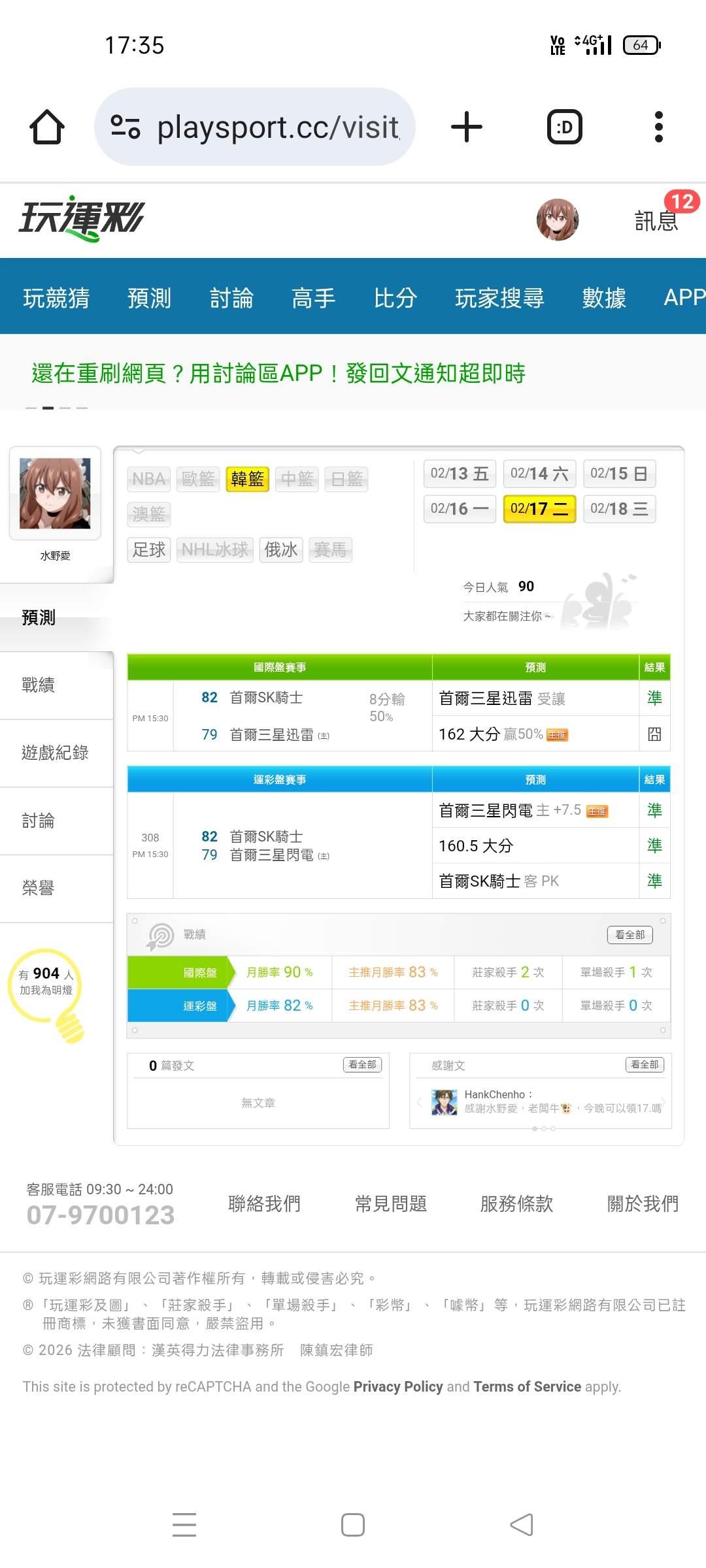706x1568 pixels.
Task: Tap Android back navigation button
Action: tap(522, 1525)
